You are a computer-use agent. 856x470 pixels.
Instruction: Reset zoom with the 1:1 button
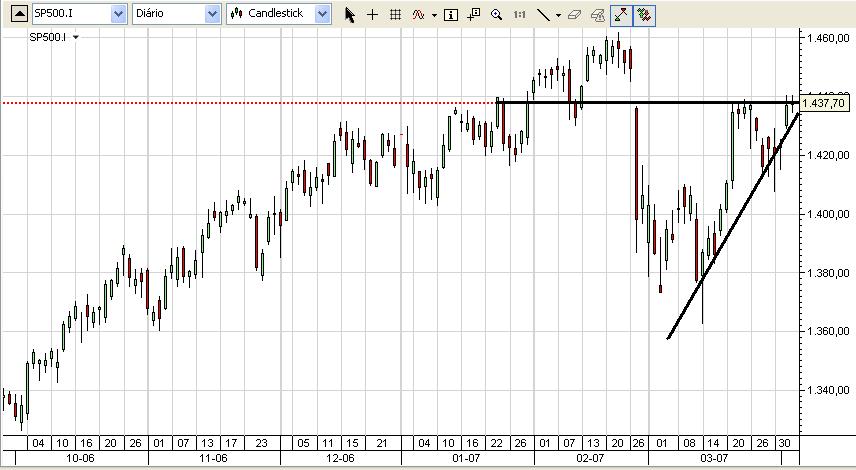(x=519, y=15)
